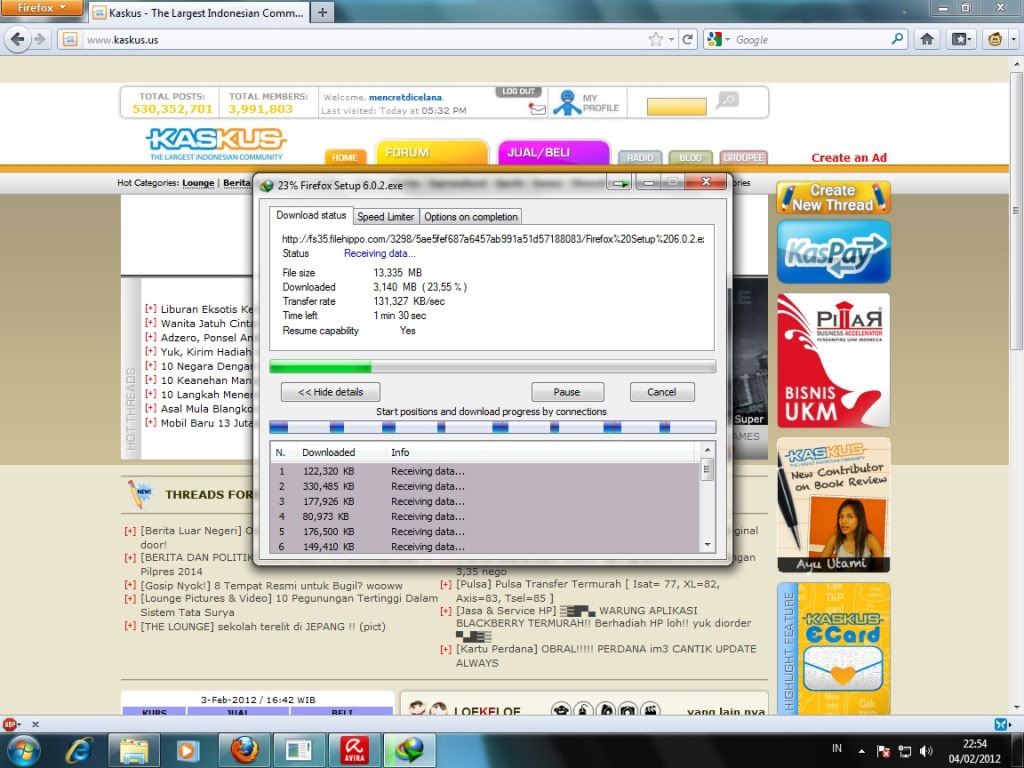Open Windows Explorer from the taskbar

[133, 750]
